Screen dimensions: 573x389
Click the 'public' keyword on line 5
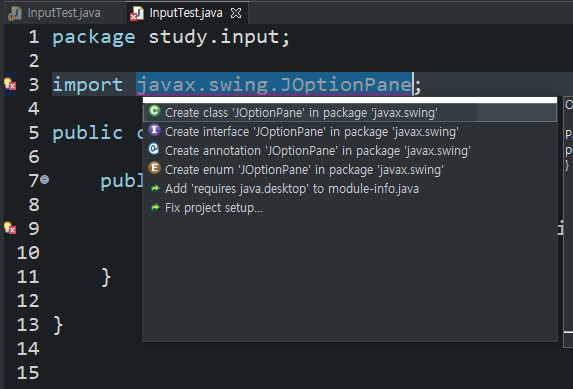(x=88, y=132)
